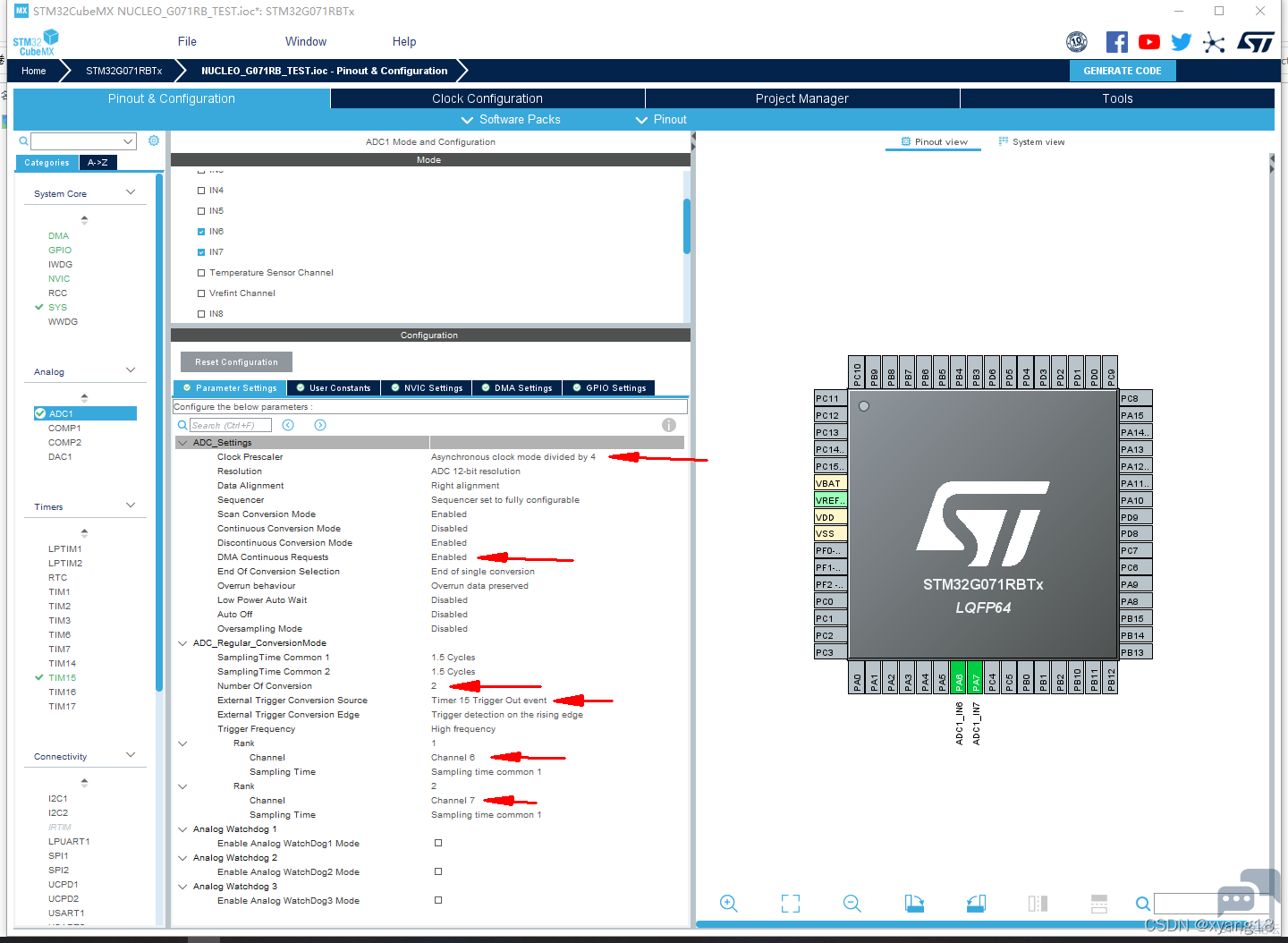The image size is (1288, 943).
Task: Go to previous parameter search result
Action: [x=288, y=425]
